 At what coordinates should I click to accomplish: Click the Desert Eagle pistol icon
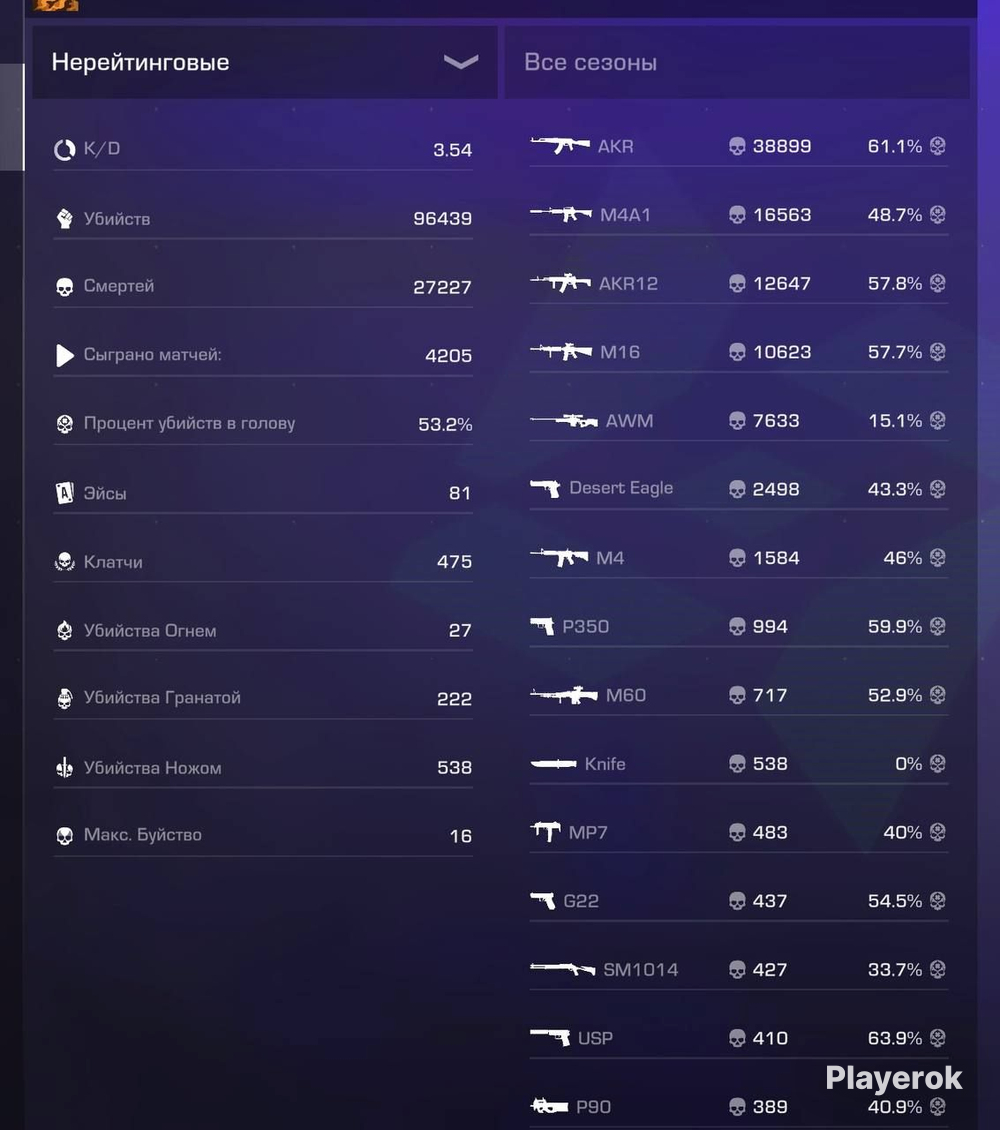(x=545, y=489)
